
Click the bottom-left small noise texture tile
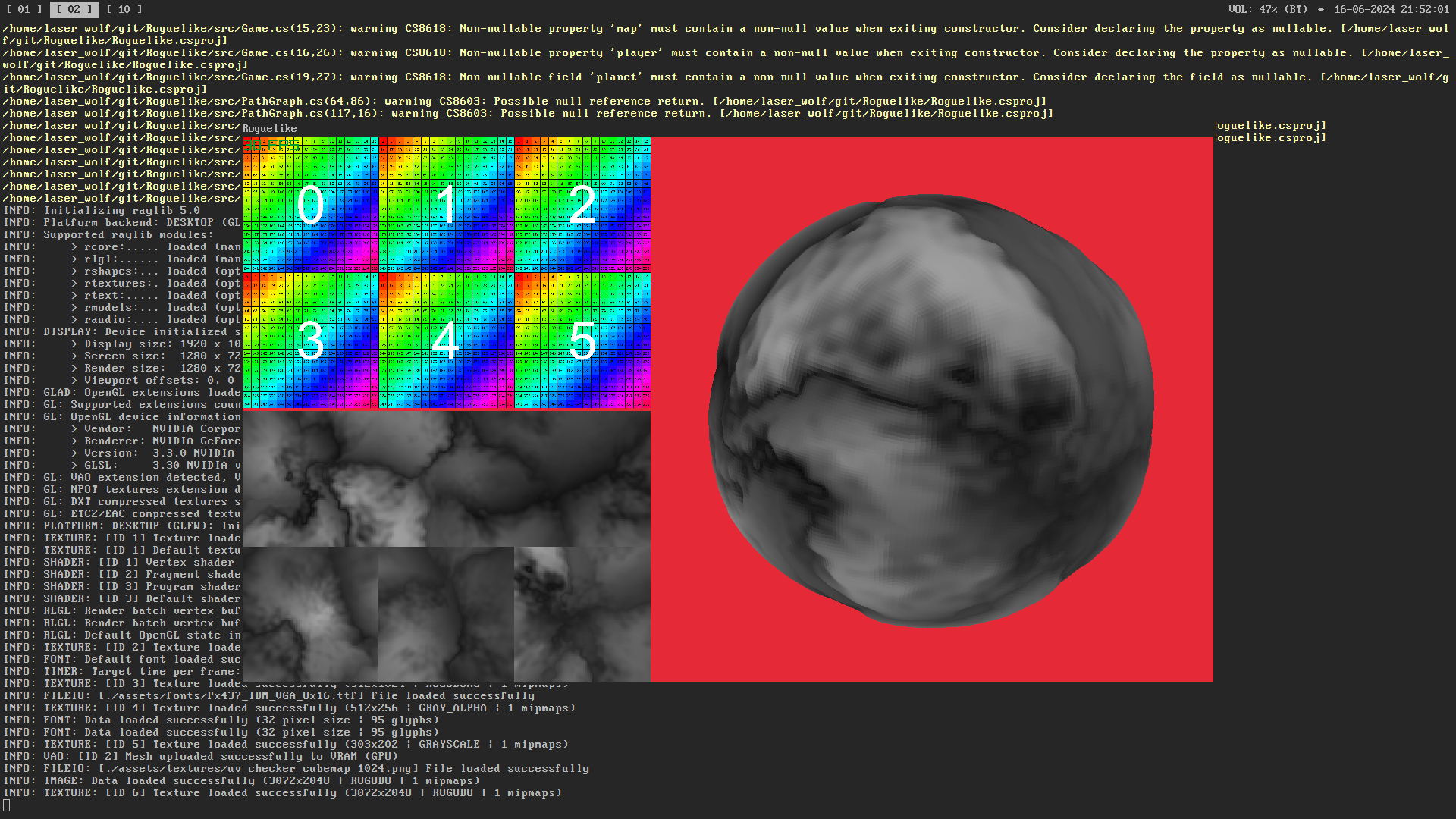[310, 614]
